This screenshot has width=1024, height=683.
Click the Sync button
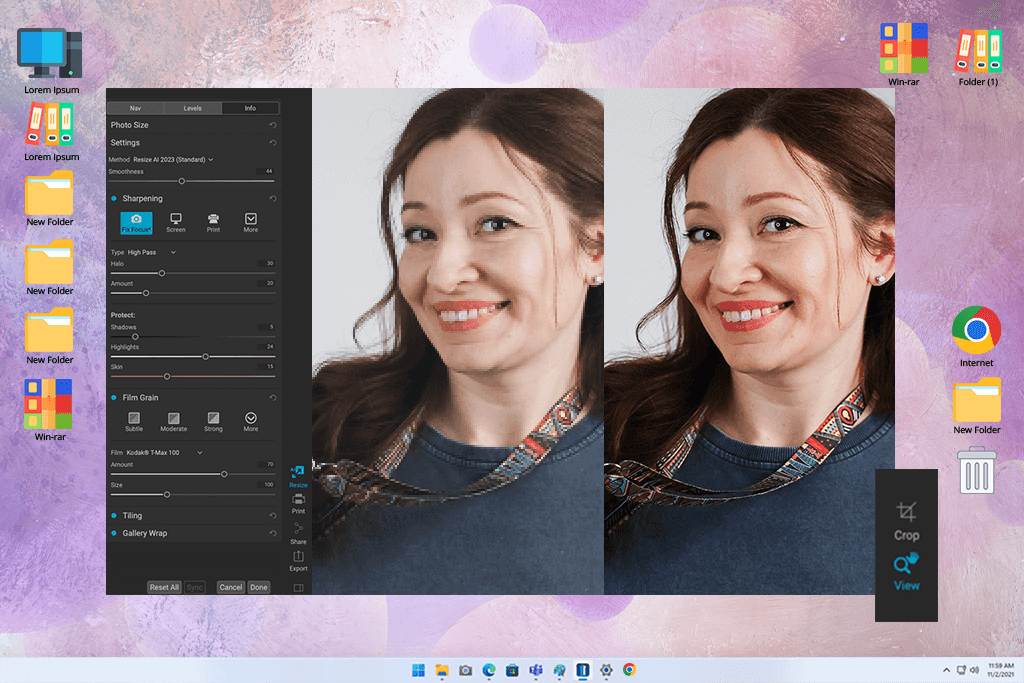tap(195, 587)
